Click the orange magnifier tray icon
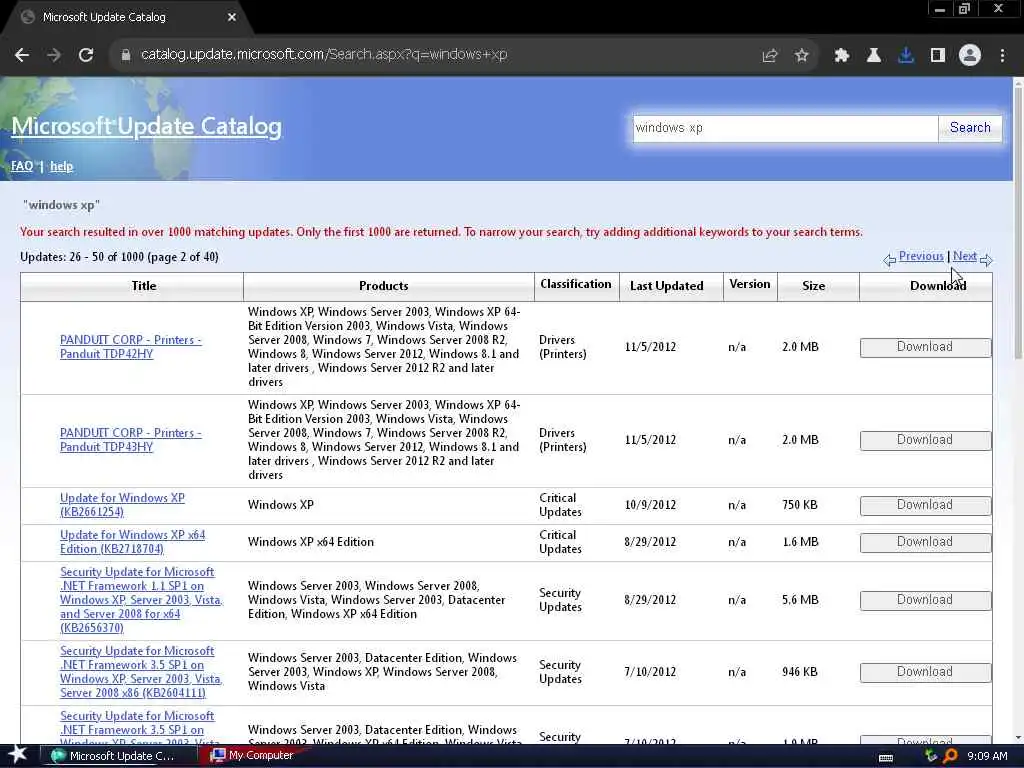This screenshot has height=768, width=1024. [950, 756]
